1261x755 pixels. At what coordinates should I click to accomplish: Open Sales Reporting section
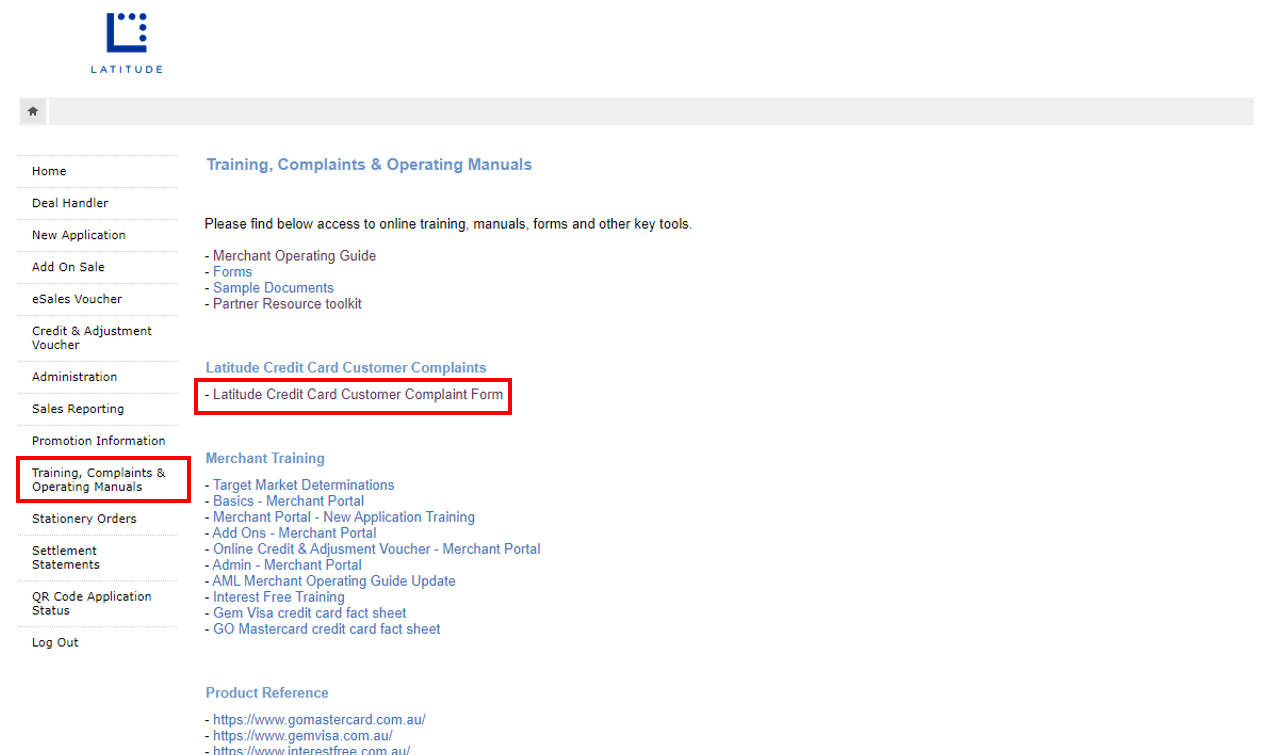pyautogui.click(x=78, y=409)
